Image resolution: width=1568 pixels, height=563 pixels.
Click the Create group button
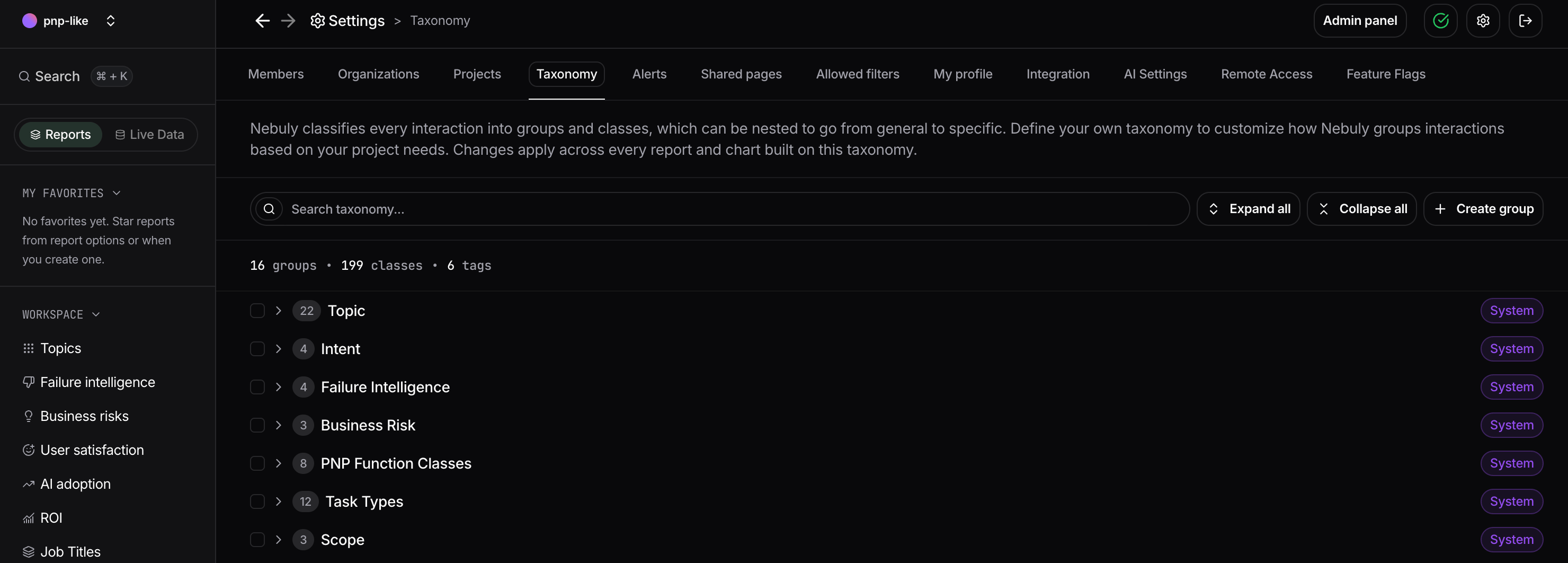pos(1483,209)
